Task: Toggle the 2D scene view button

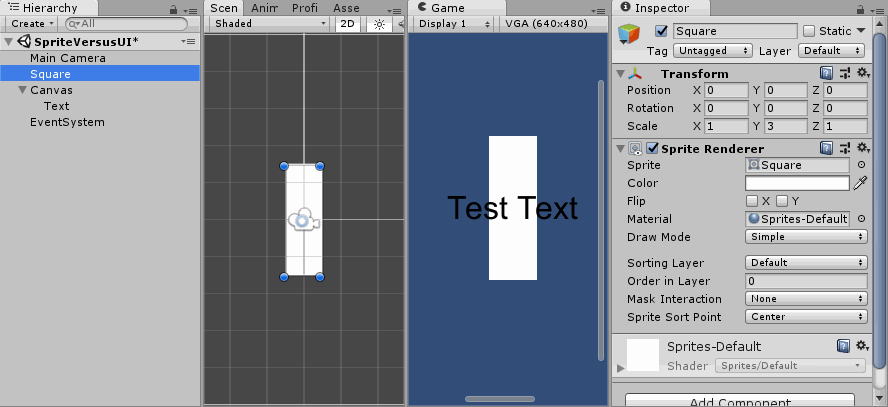Action: click(x=347, y=23)
